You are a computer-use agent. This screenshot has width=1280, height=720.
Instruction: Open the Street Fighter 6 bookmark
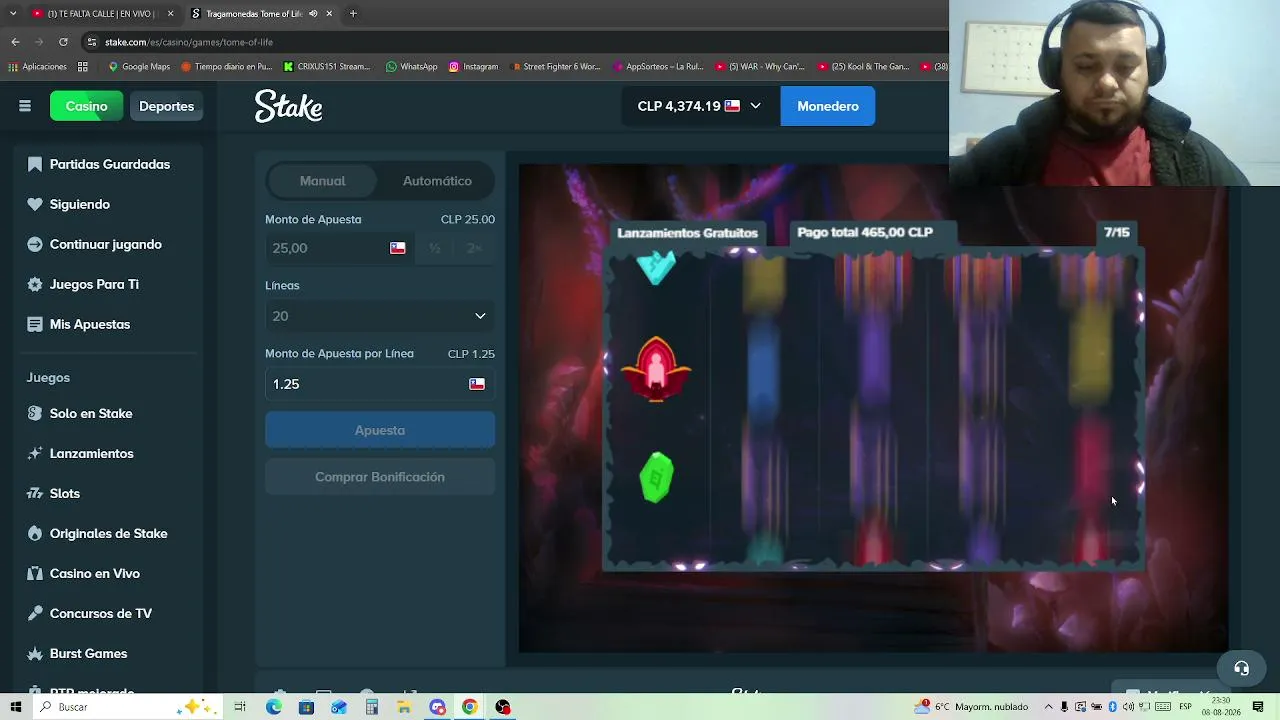coord(555,67)
